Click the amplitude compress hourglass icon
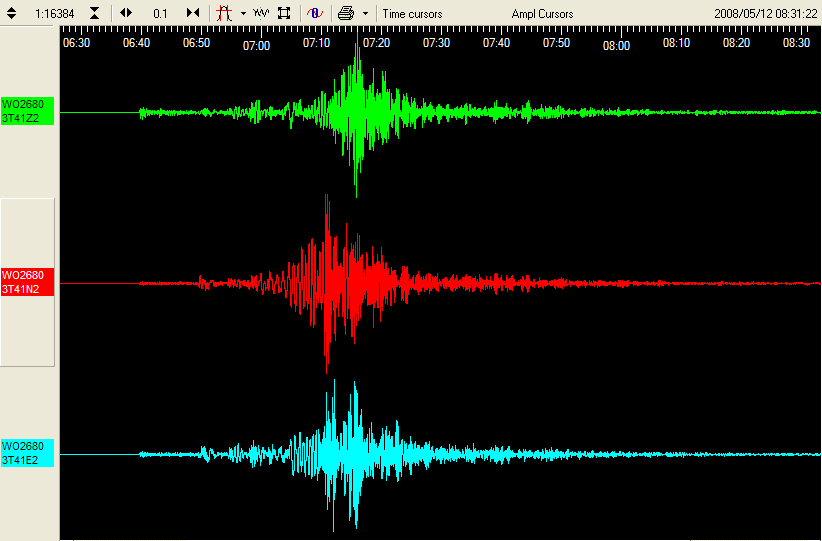822x541 pixels. coord(94,13)
